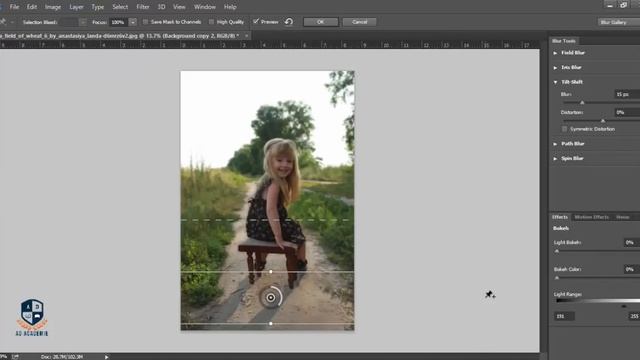Toggle Save Mask to Channels checkbox
This screenshot has width=640, height=360.
tap(145, 22)
